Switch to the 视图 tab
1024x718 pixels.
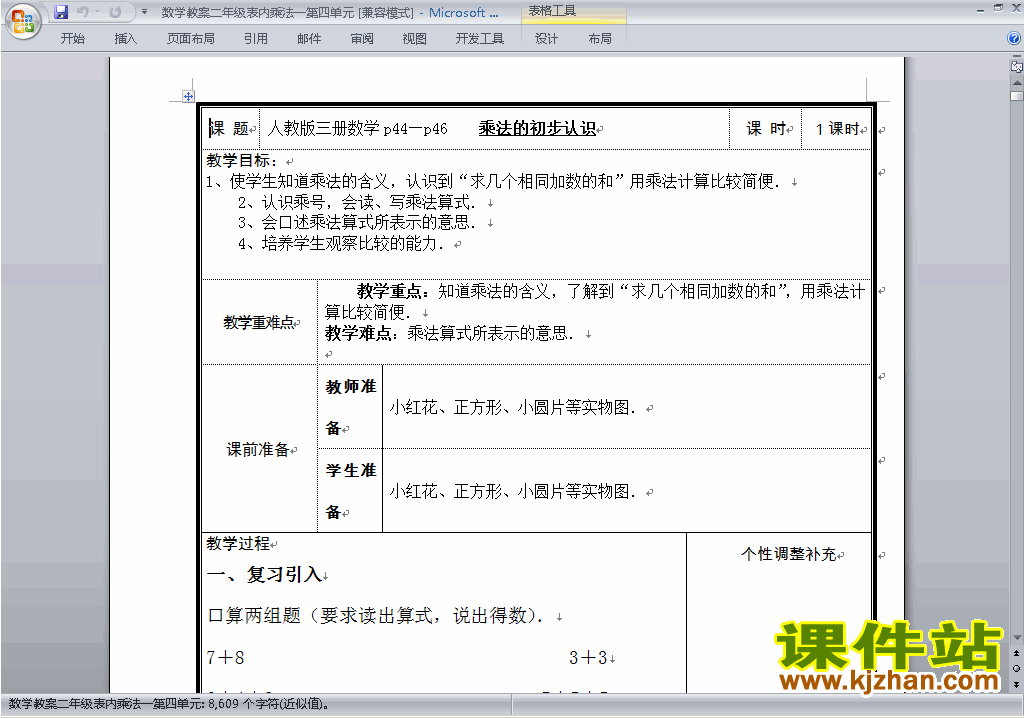414,39
